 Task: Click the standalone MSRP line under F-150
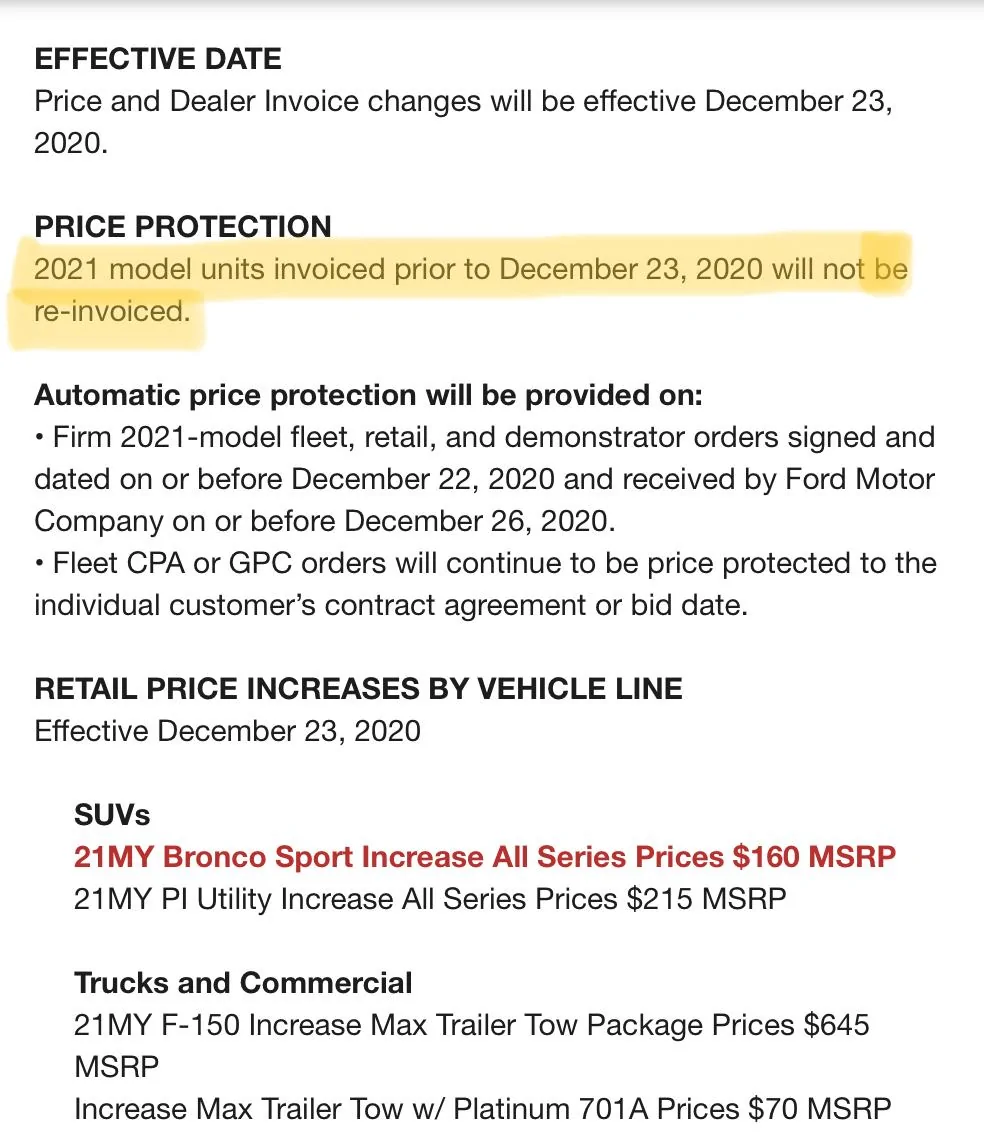117,1067
